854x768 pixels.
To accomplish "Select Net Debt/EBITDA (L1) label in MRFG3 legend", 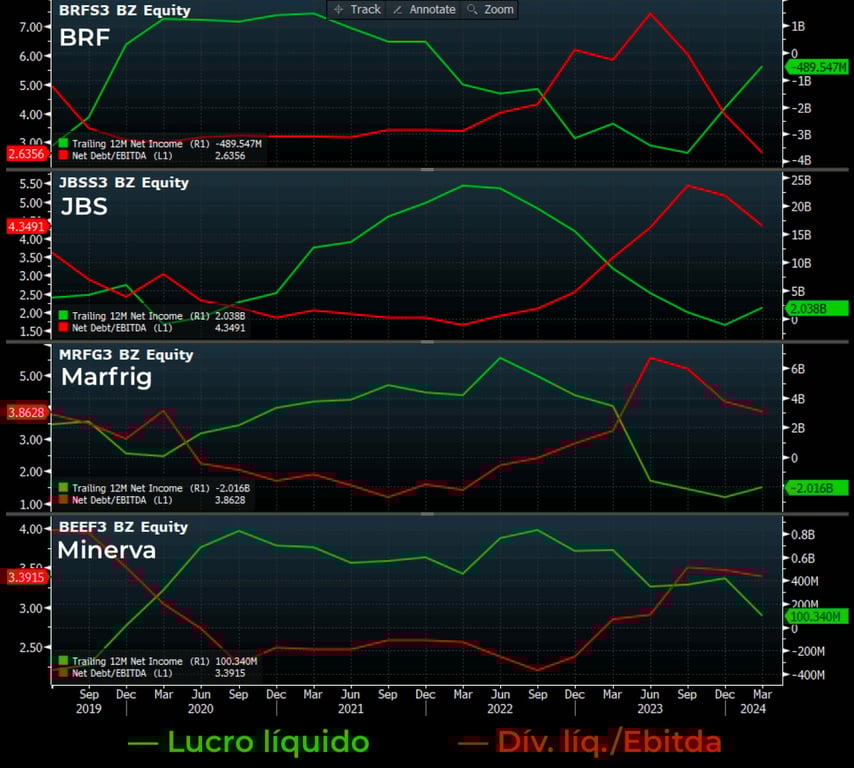I will [122, 500].
